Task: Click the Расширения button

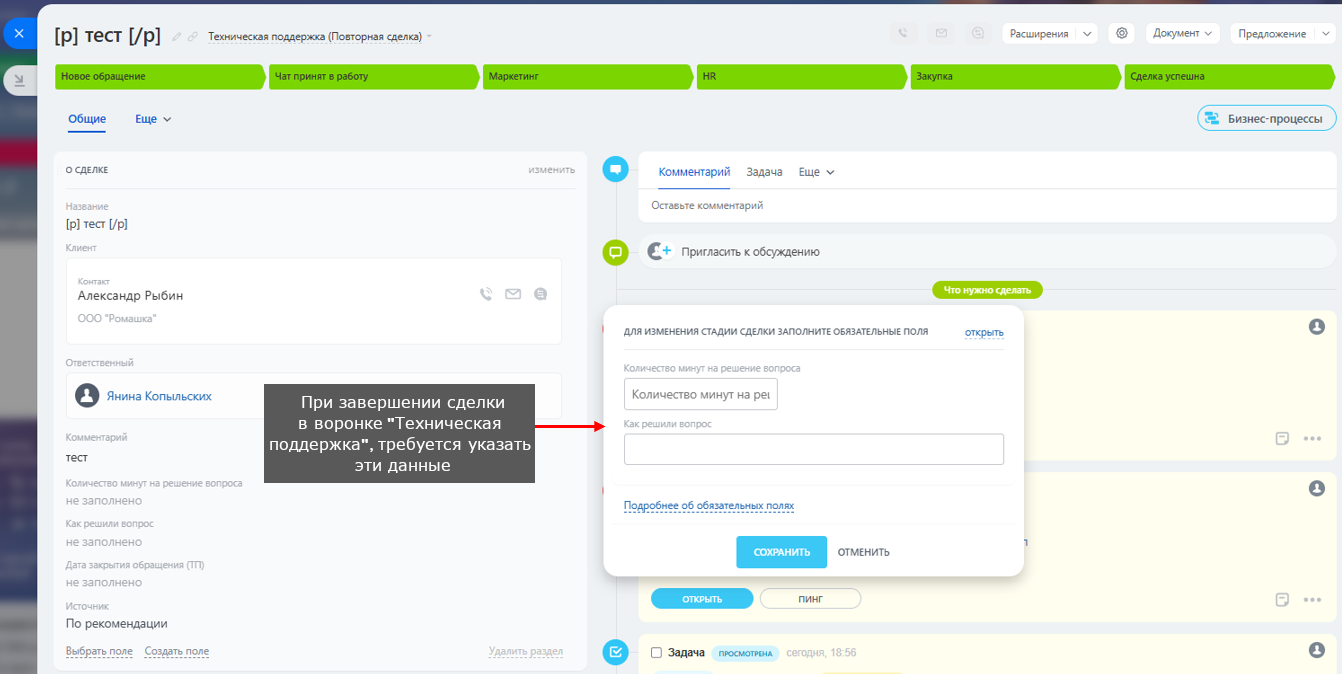Action: (x=1039, y=33)
